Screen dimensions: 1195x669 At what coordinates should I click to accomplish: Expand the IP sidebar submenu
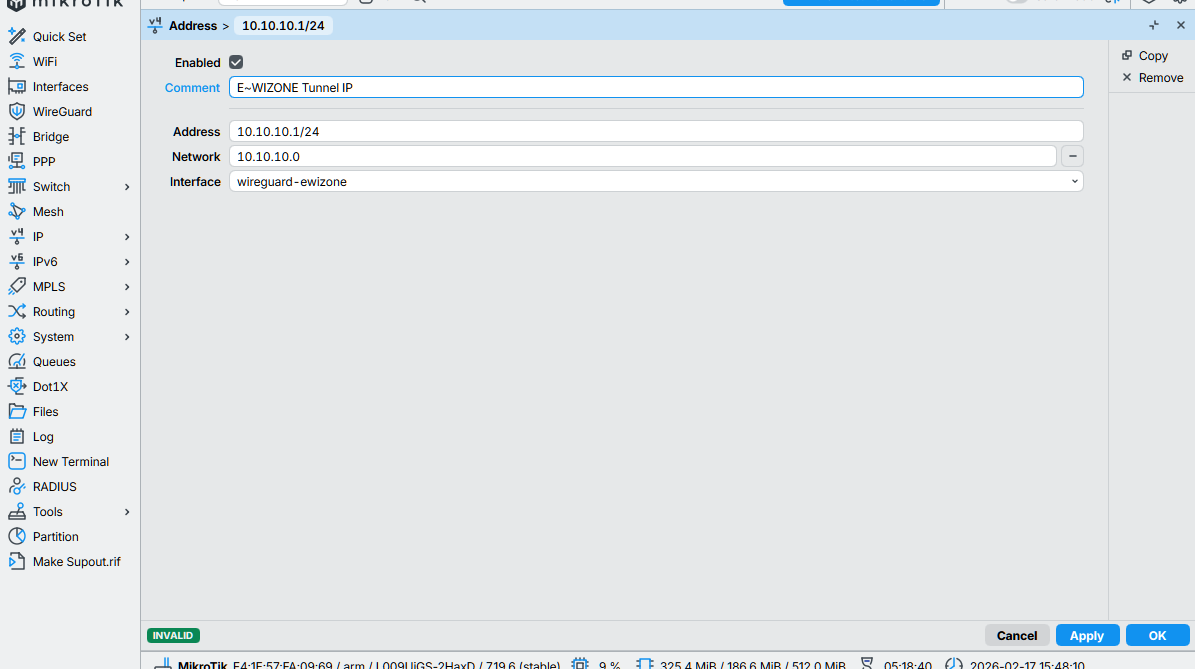coord(37,236)
